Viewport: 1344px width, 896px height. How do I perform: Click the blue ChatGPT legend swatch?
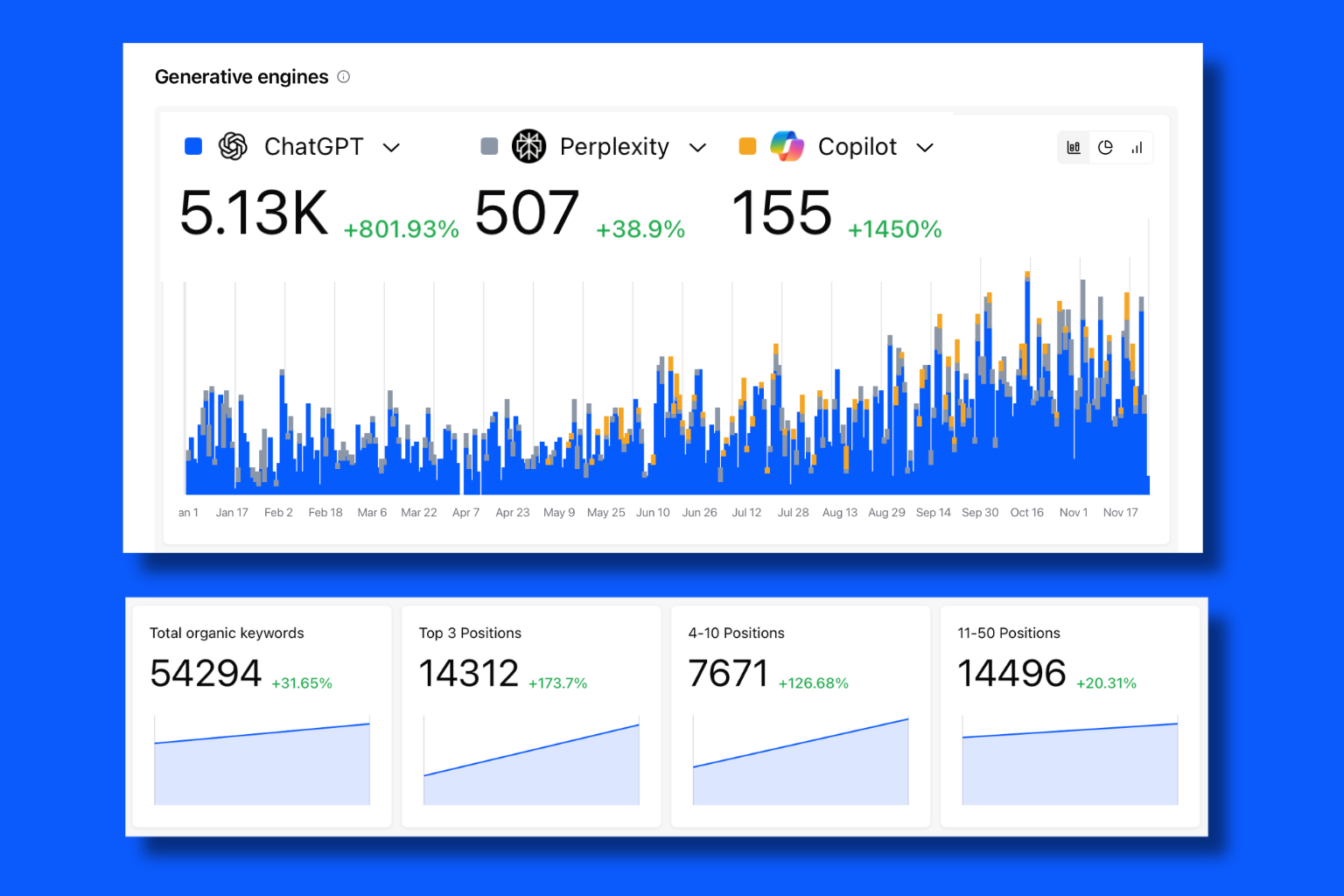[x=193, y=146]
